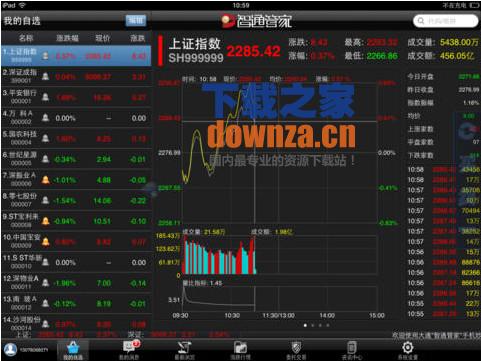Select the 6.世纪星源 watchlist row
The image size is (481, 361).
tap(76, 159)
